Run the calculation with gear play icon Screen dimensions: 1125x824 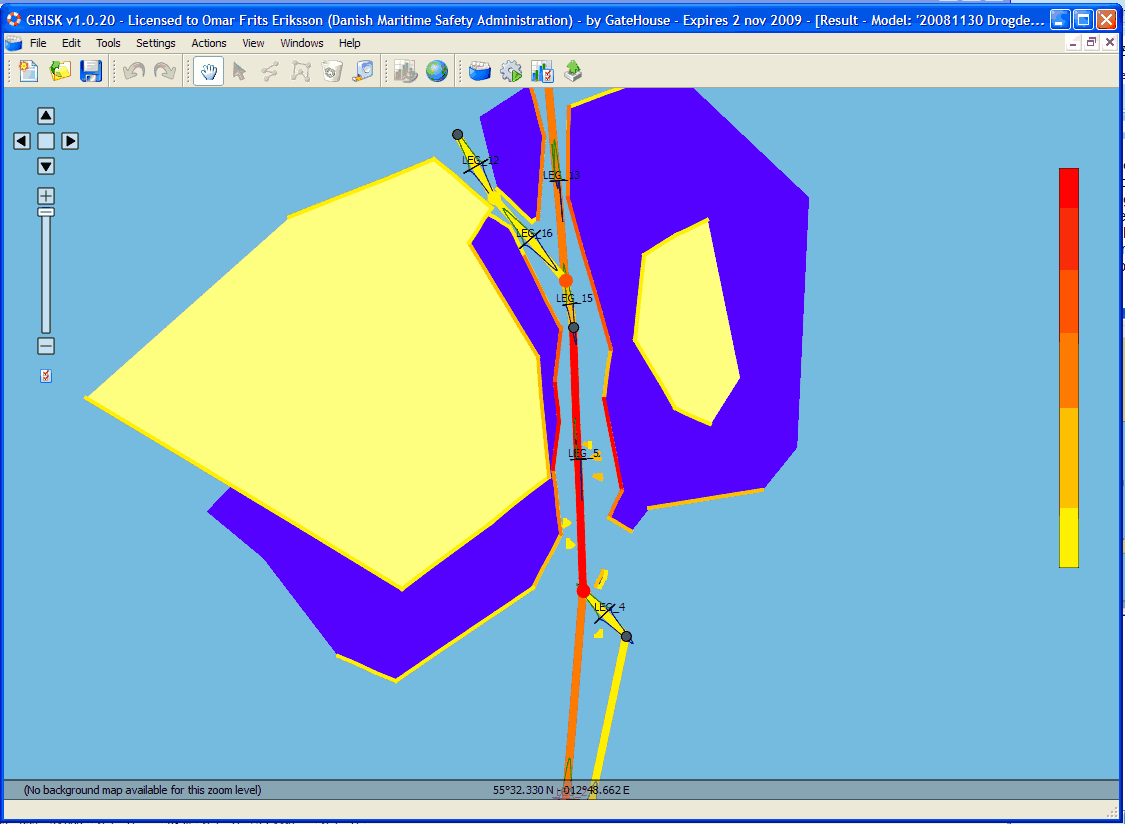coord(511,71)
